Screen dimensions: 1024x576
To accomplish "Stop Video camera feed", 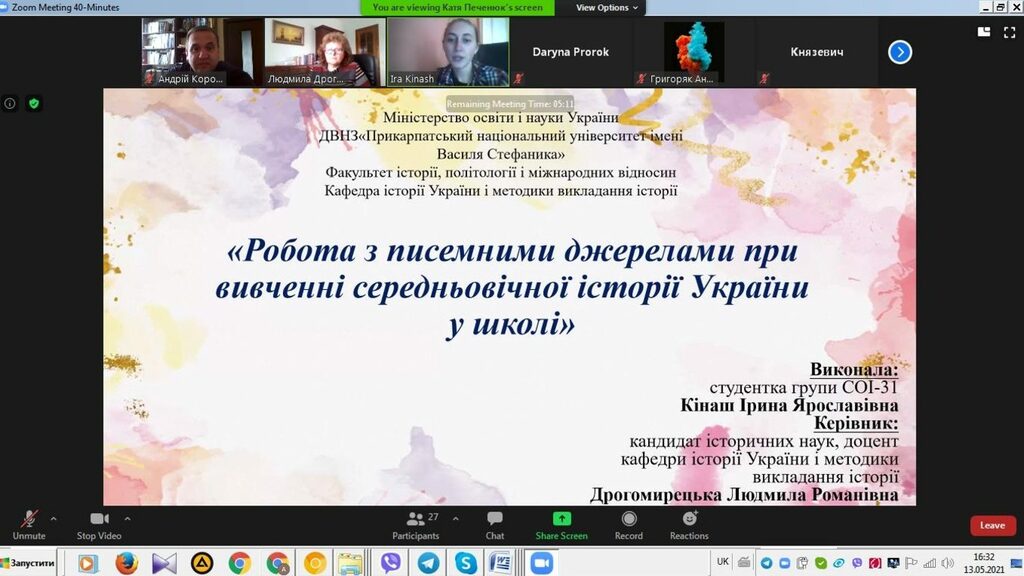I will pyautogui.click(x=99, y=524).
